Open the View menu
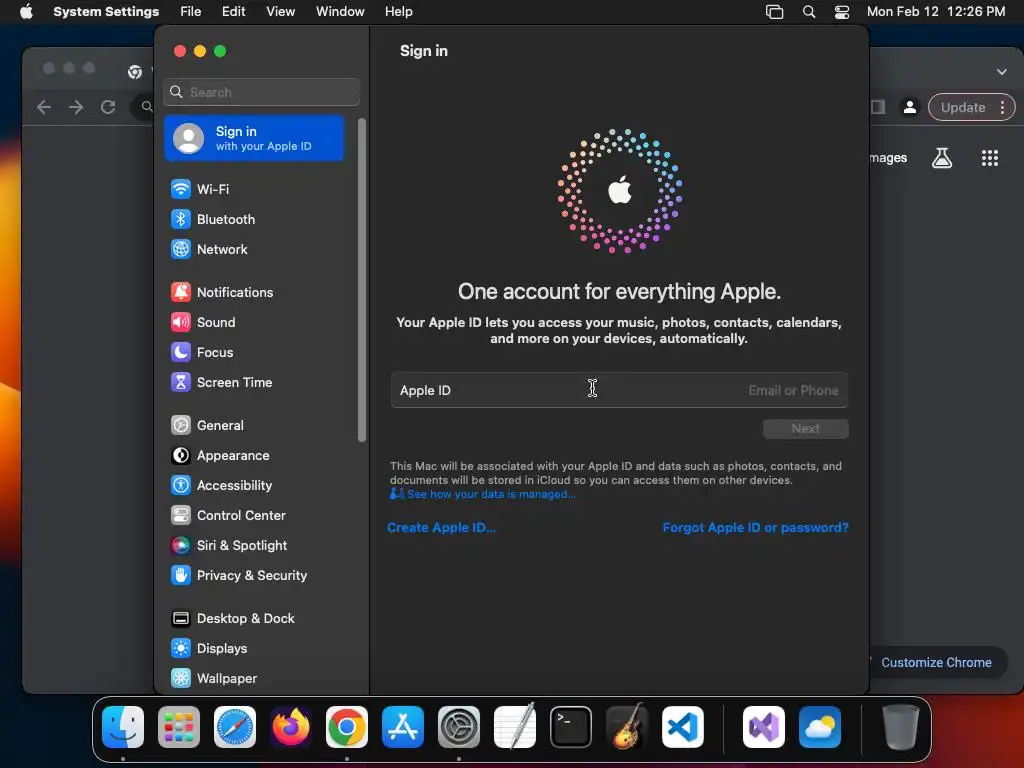 280,12
